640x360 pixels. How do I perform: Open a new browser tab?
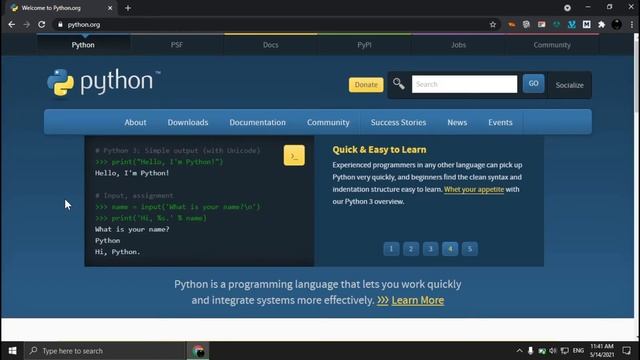128,8
